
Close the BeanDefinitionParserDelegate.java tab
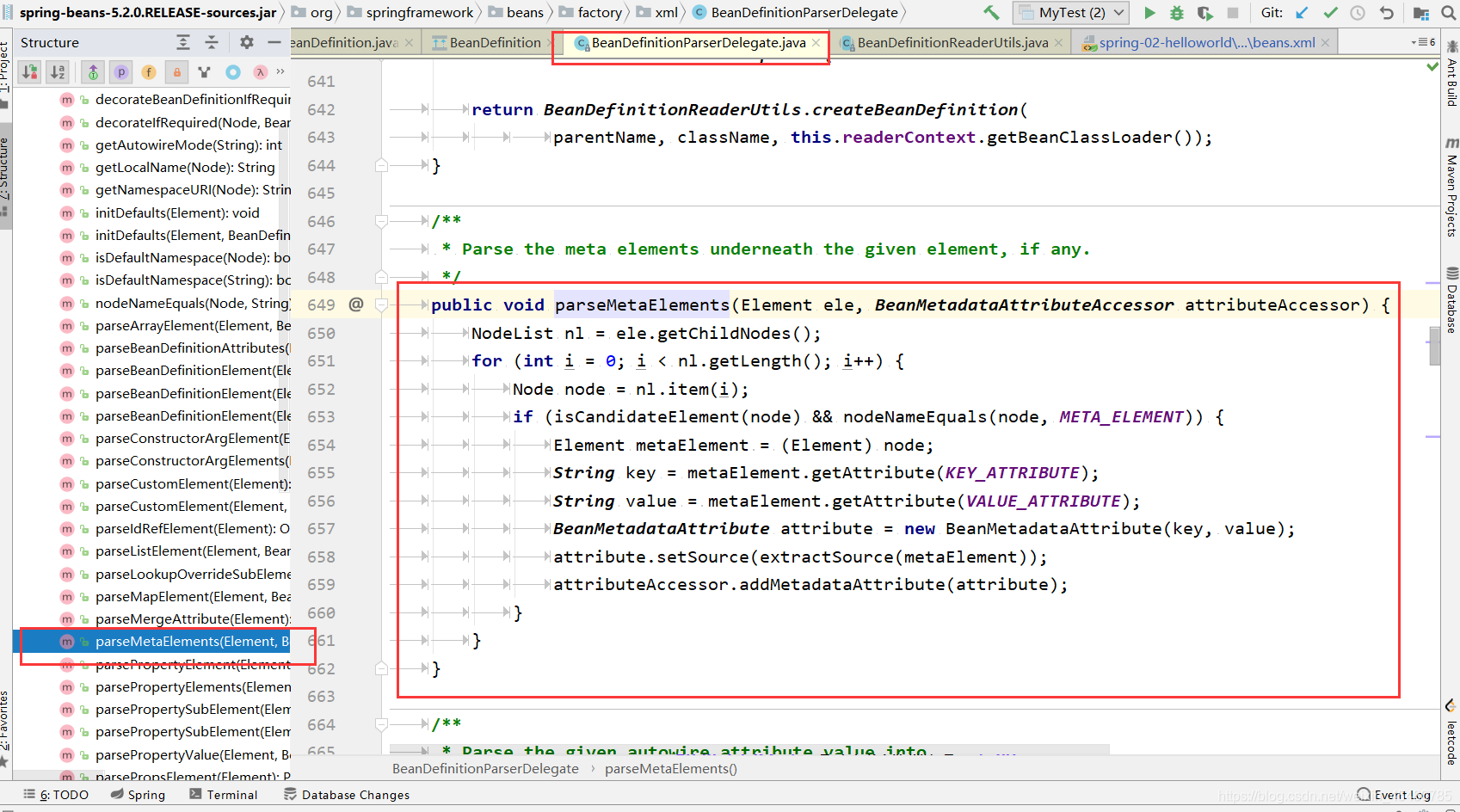pyautogui.click(x=816, y=43)
